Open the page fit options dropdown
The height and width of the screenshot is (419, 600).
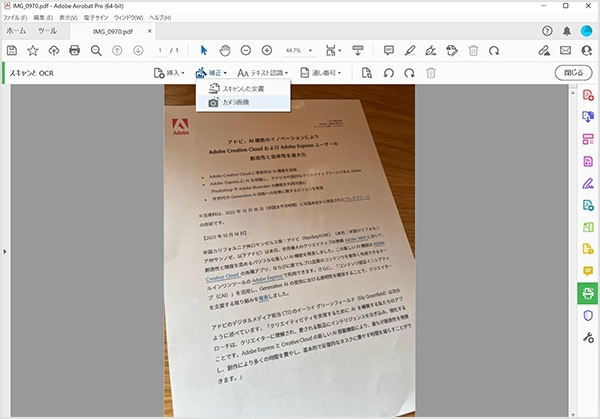(333, 50)
